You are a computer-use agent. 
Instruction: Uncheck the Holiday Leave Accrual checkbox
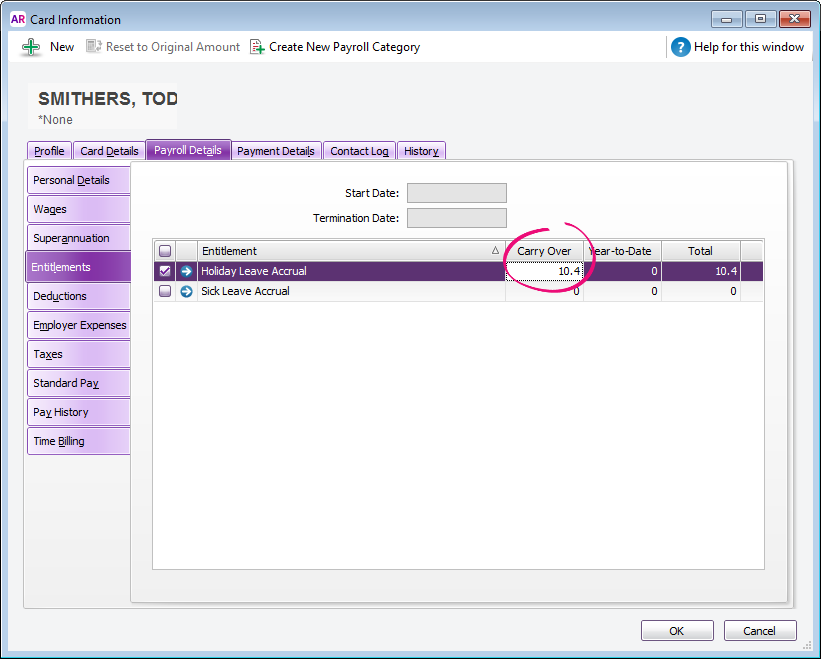coord(165,271)
